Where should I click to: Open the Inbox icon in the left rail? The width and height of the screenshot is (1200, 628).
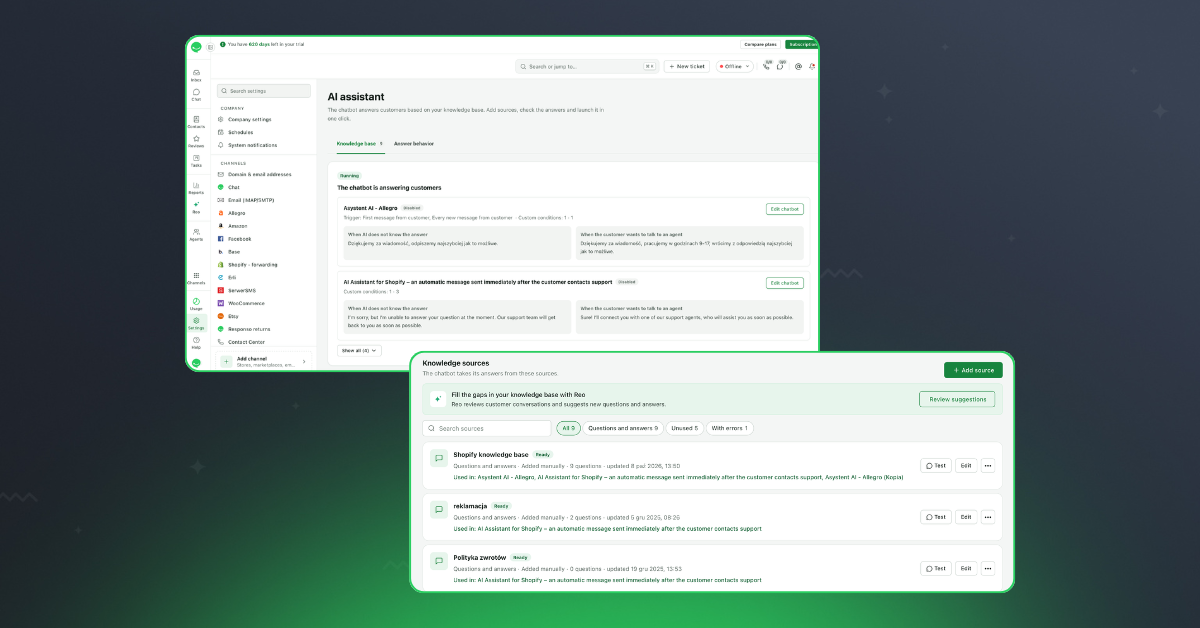[x=196, y=75]
